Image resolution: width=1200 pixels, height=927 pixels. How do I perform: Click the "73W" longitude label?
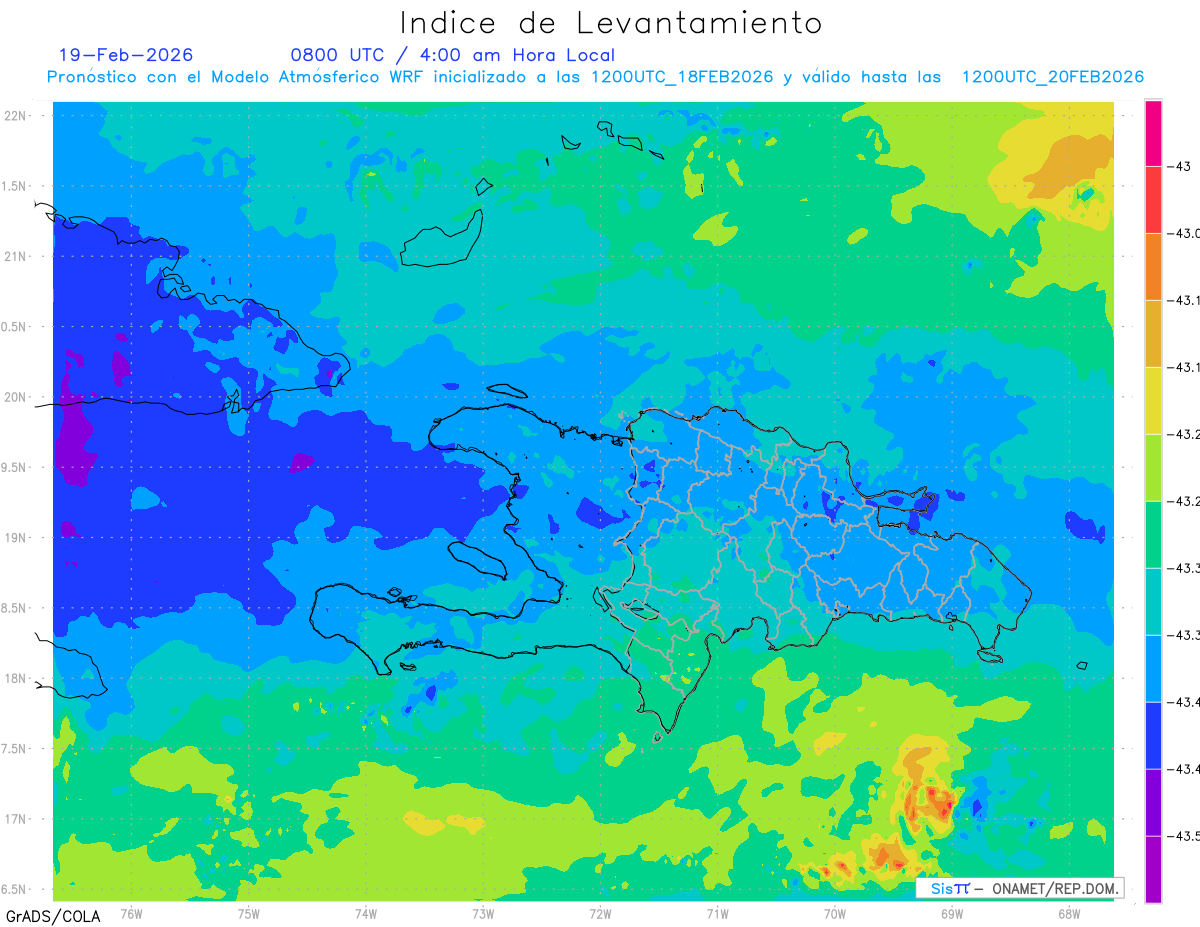coord(483,913)
